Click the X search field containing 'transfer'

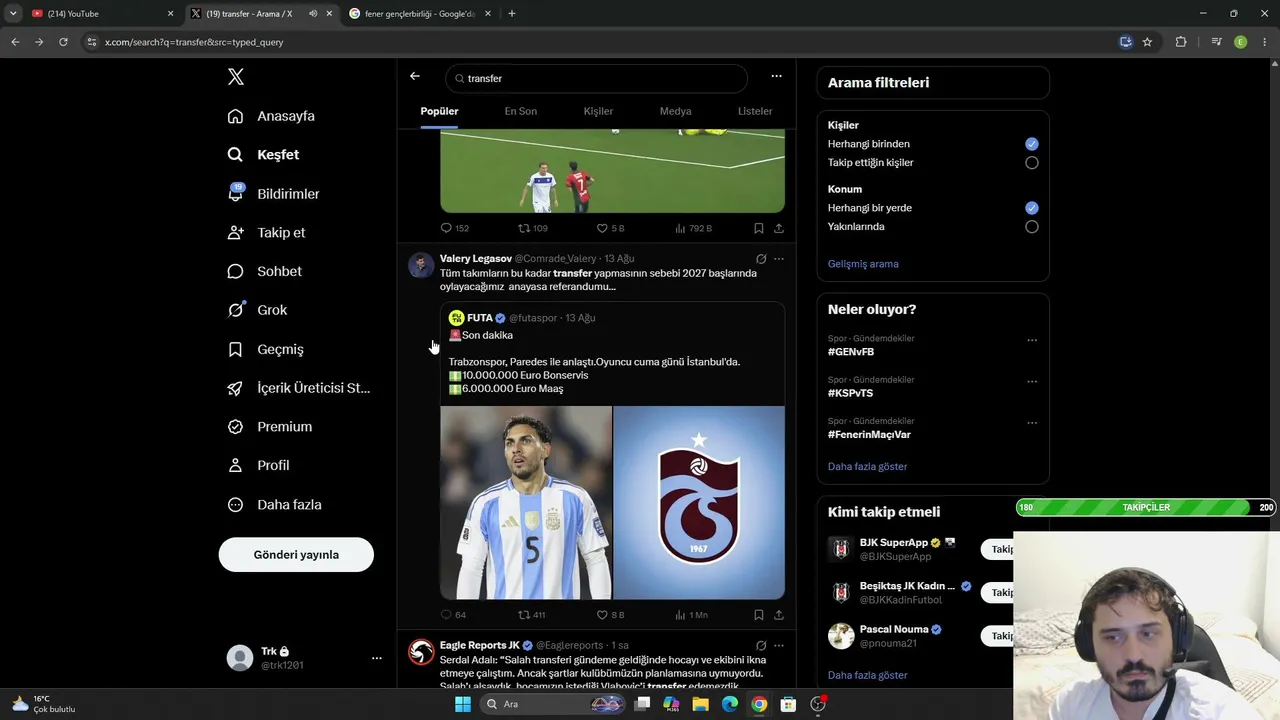(596, 78)
